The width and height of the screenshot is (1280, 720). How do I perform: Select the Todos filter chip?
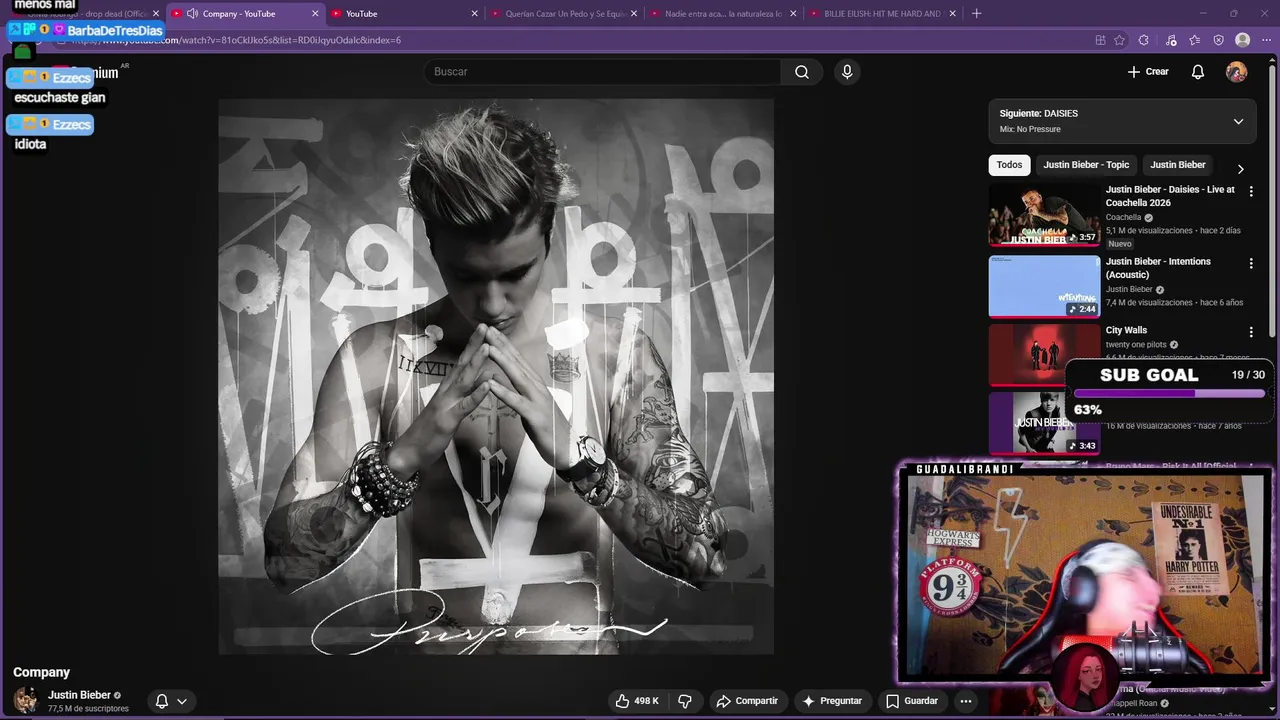1009,165
